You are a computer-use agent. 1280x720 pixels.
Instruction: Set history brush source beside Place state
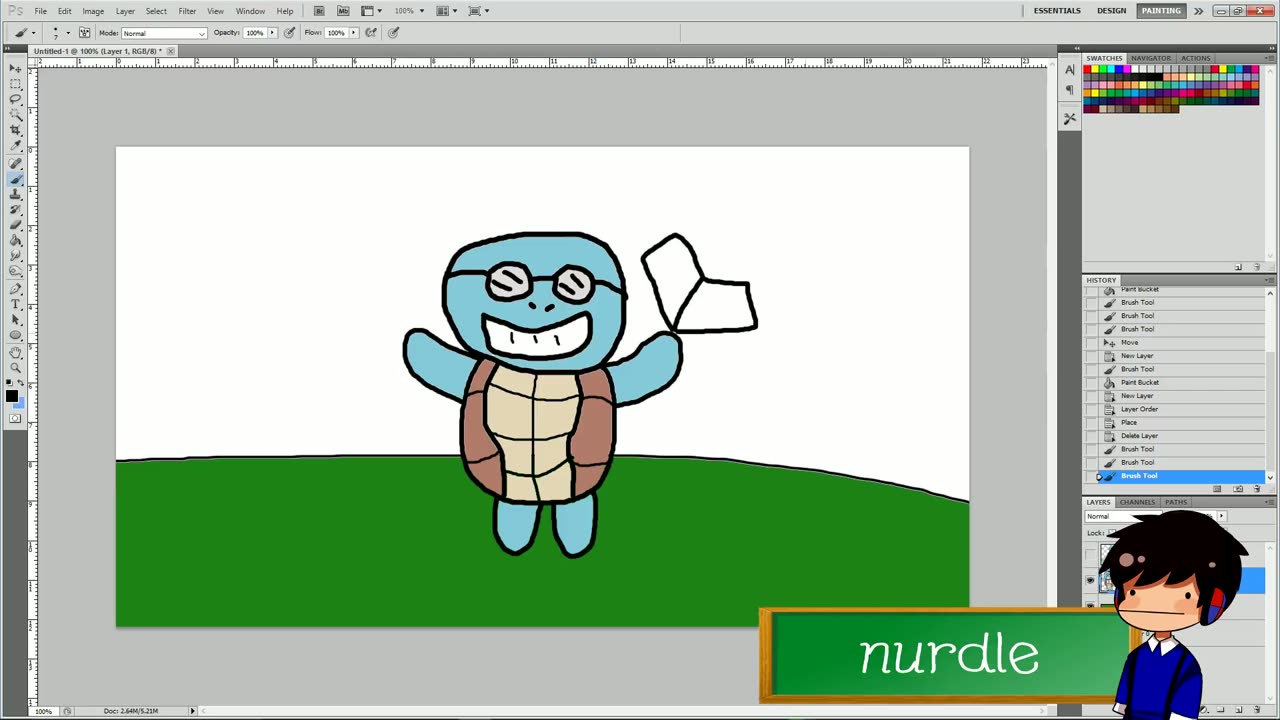tap(1092, 423)
